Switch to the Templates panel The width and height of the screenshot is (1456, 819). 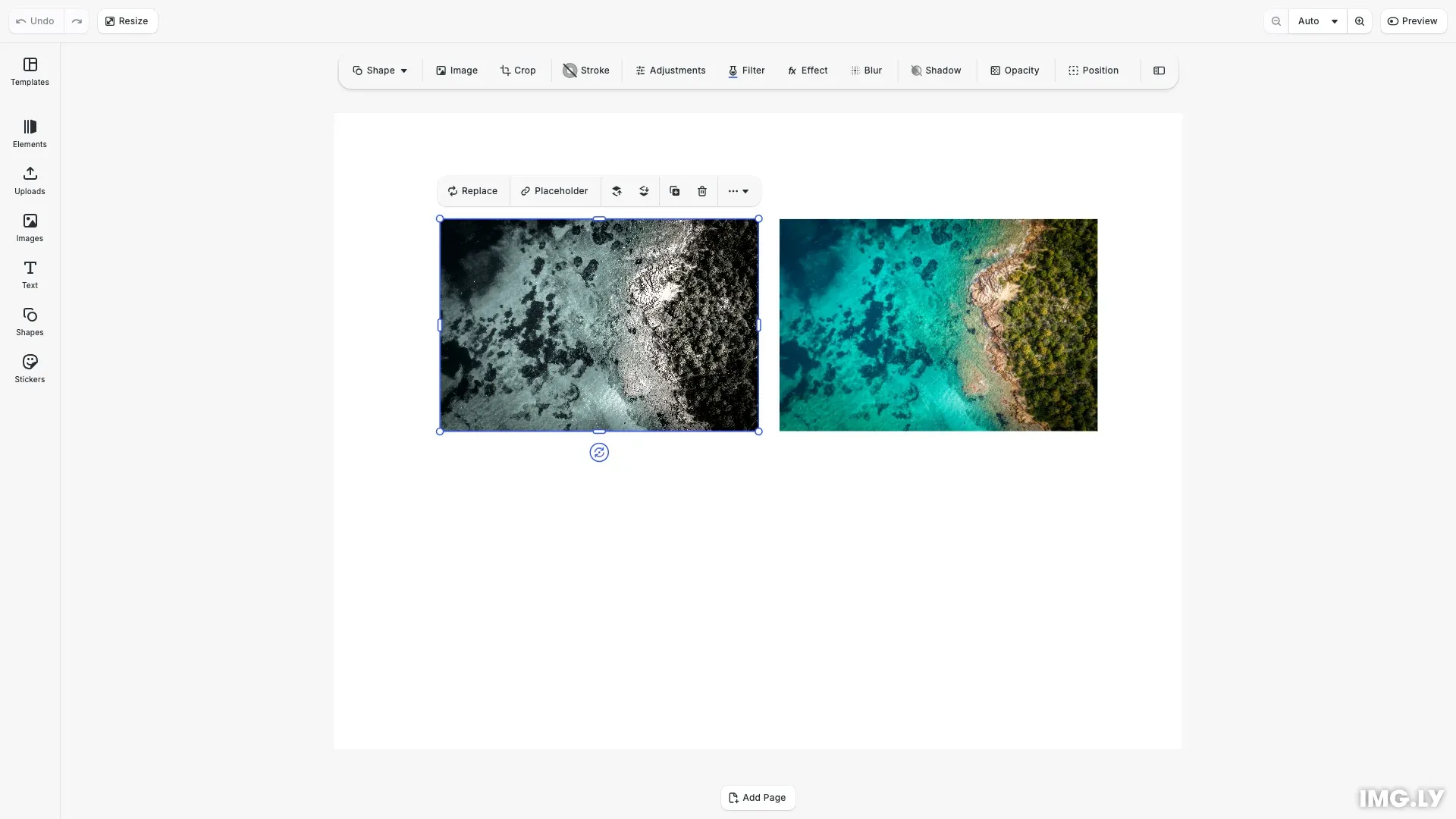click(30, 71)
